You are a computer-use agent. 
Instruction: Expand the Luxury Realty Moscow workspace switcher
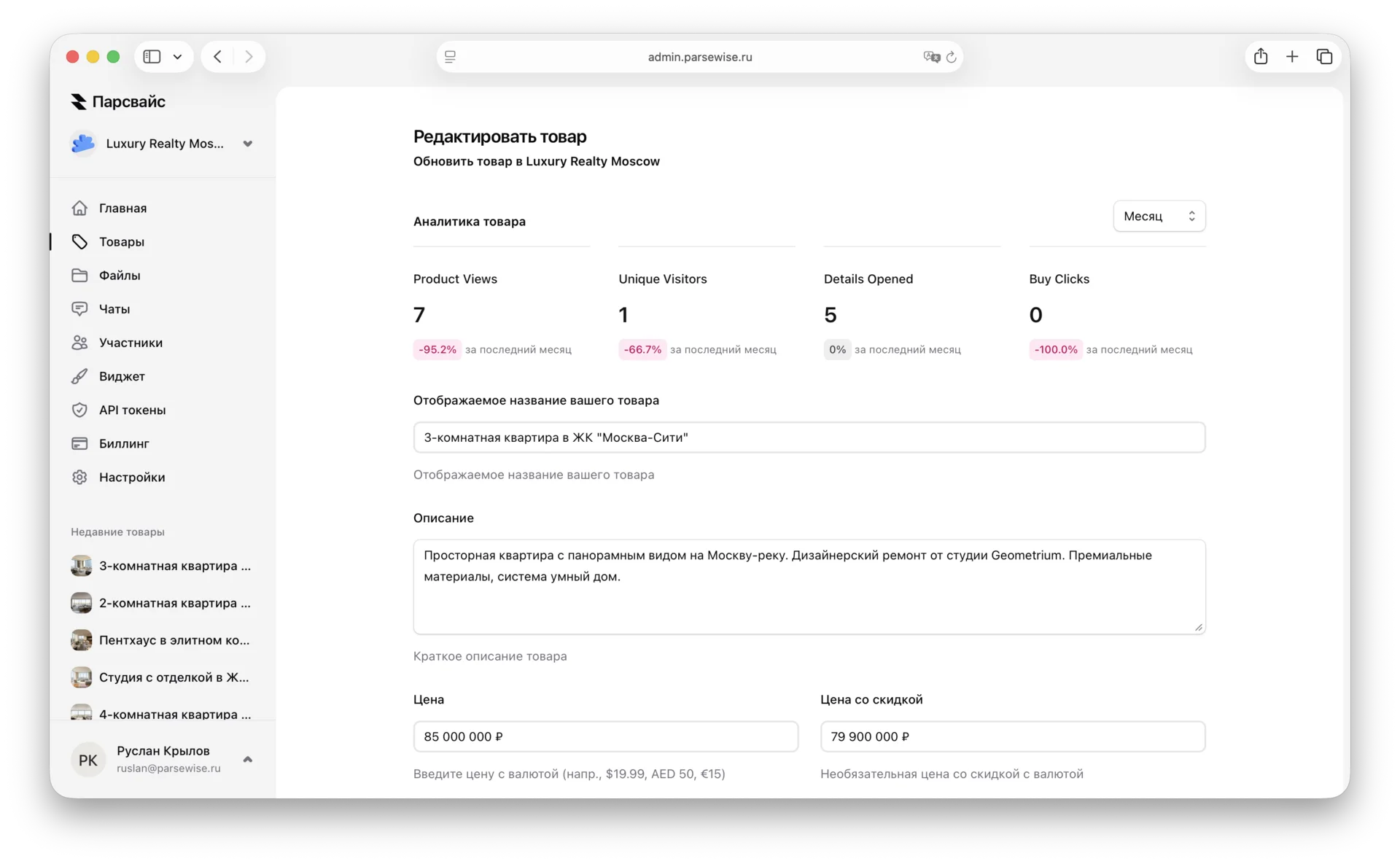(x=247, y=144)
